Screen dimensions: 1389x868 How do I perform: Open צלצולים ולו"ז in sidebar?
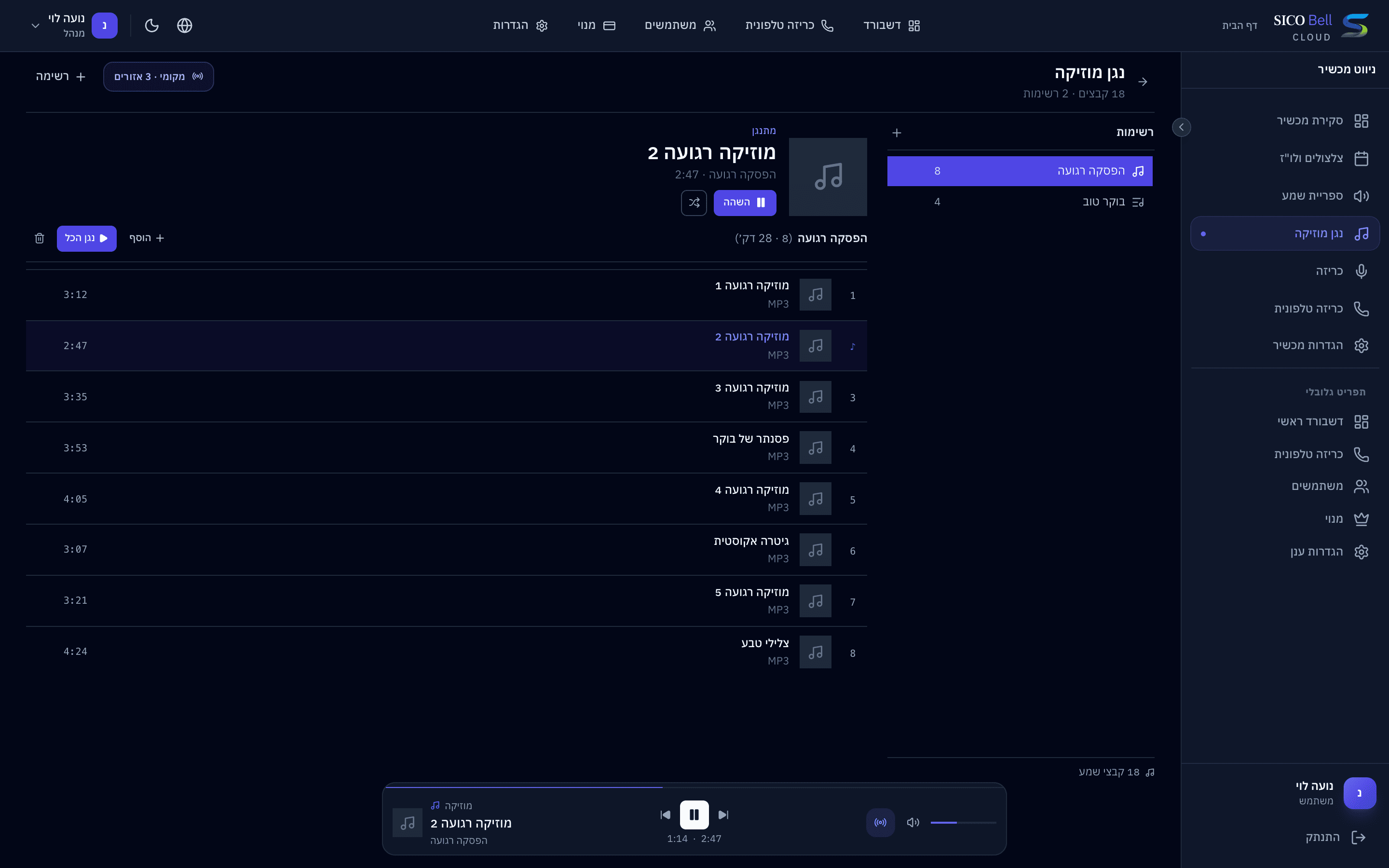click(1285, 159)
